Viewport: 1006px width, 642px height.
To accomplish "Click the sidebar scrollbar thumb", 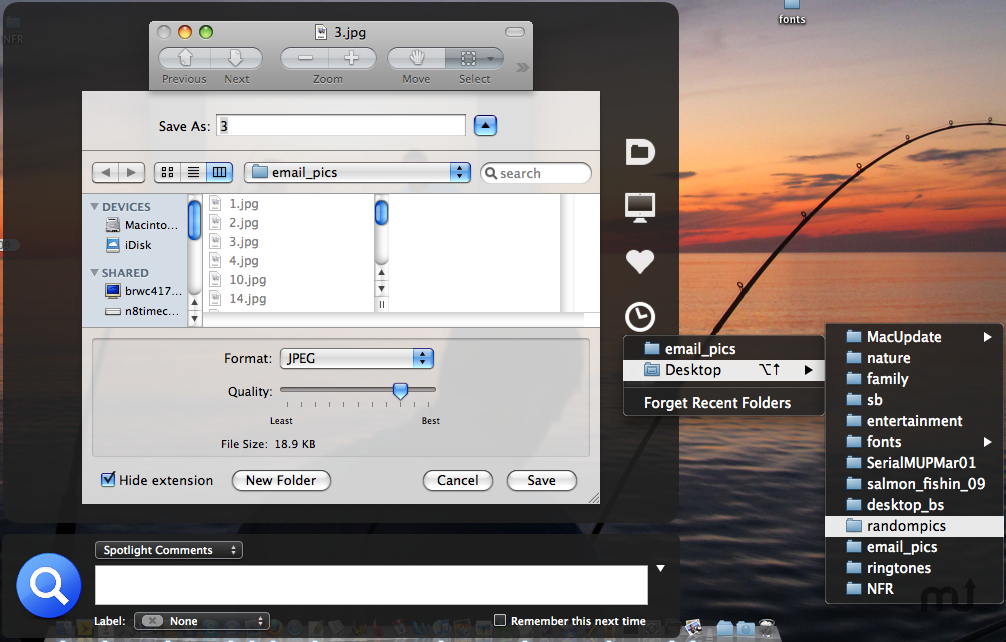I will (194, 220).
